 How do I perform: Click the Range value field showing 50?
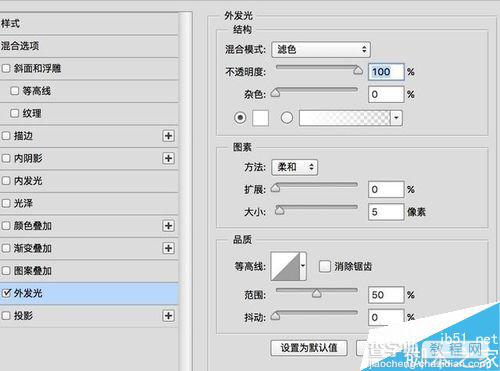(x=386, y=295)
